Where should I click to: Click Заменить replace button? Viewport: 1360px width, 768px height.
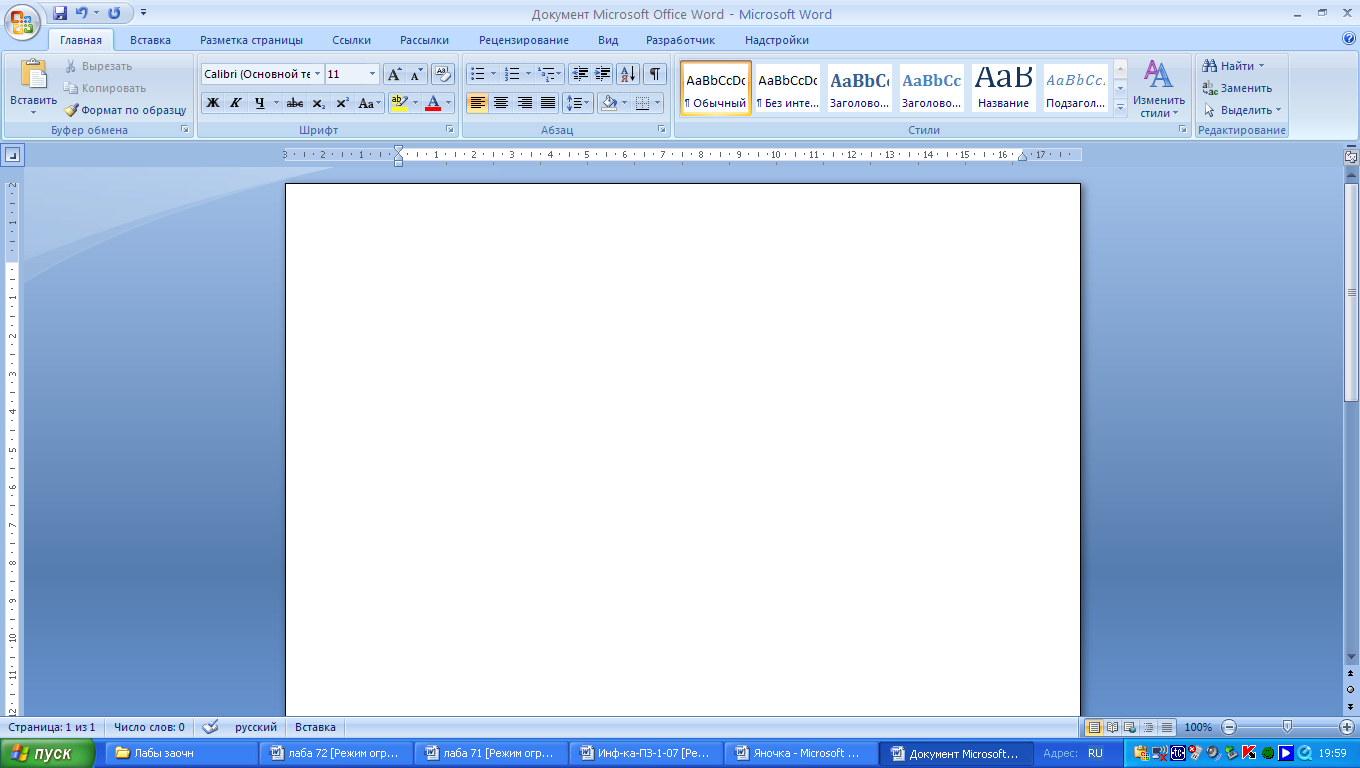pyautogui.click(x=1238, y=88)
